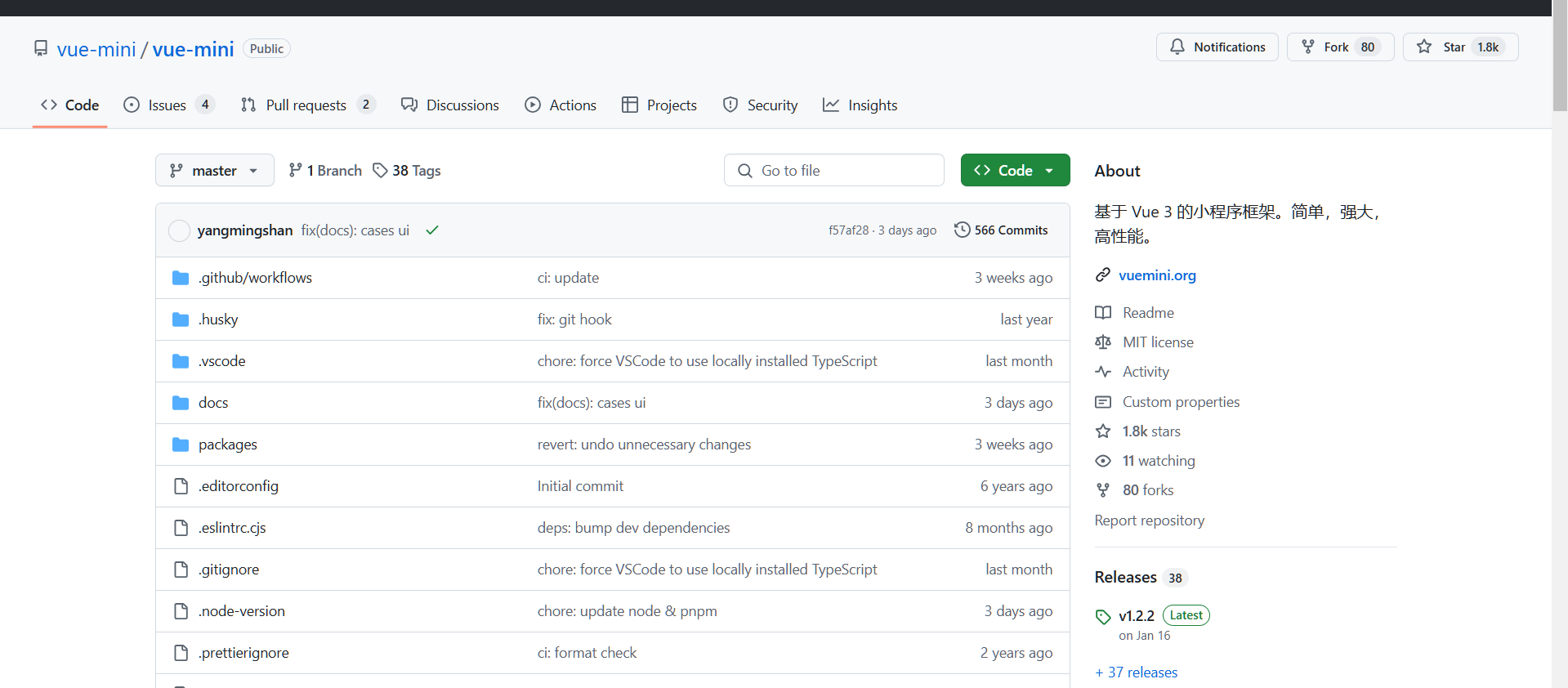Open yangmingshan author link

pos(245,230)
